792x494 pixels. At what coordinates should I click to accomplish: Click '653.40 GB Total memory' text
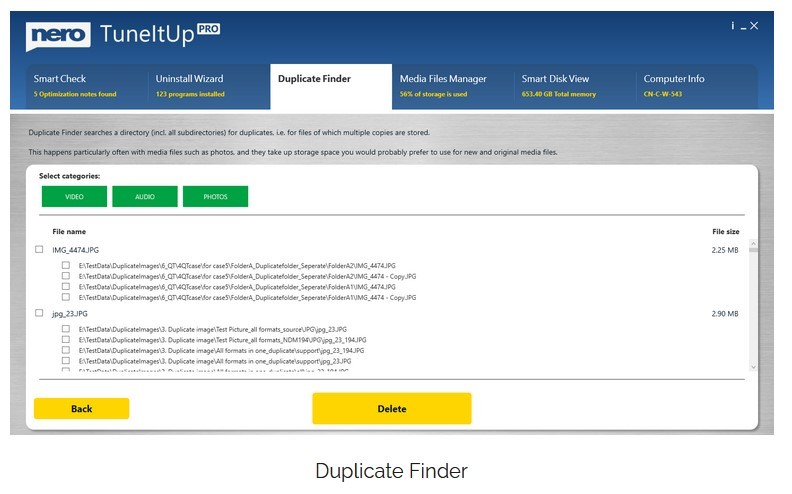pyautogui.click(x=559, y=94)
